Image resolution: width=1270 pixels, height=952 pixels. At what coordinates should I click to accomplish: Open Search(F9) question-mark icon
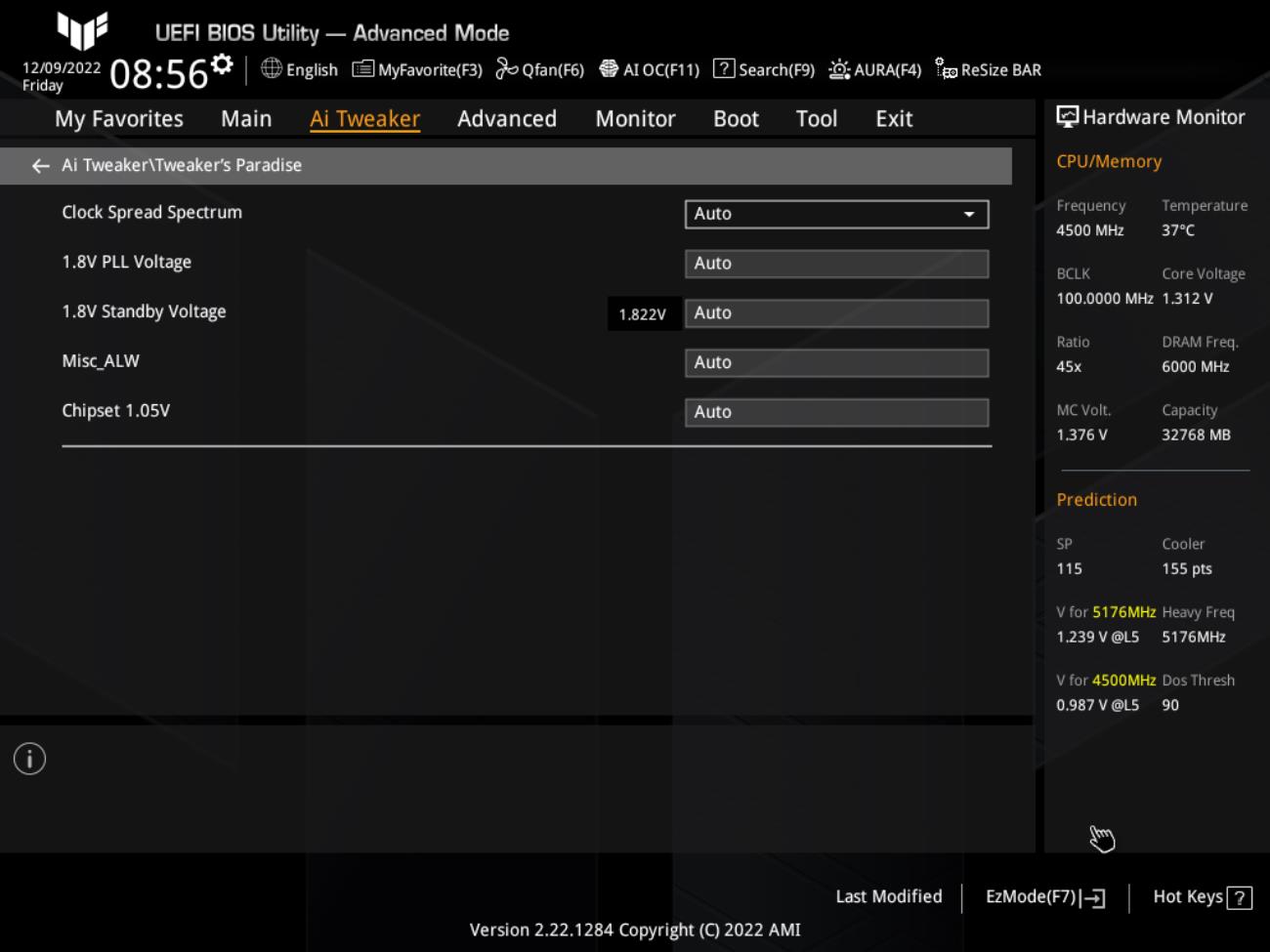click(724, 68)
